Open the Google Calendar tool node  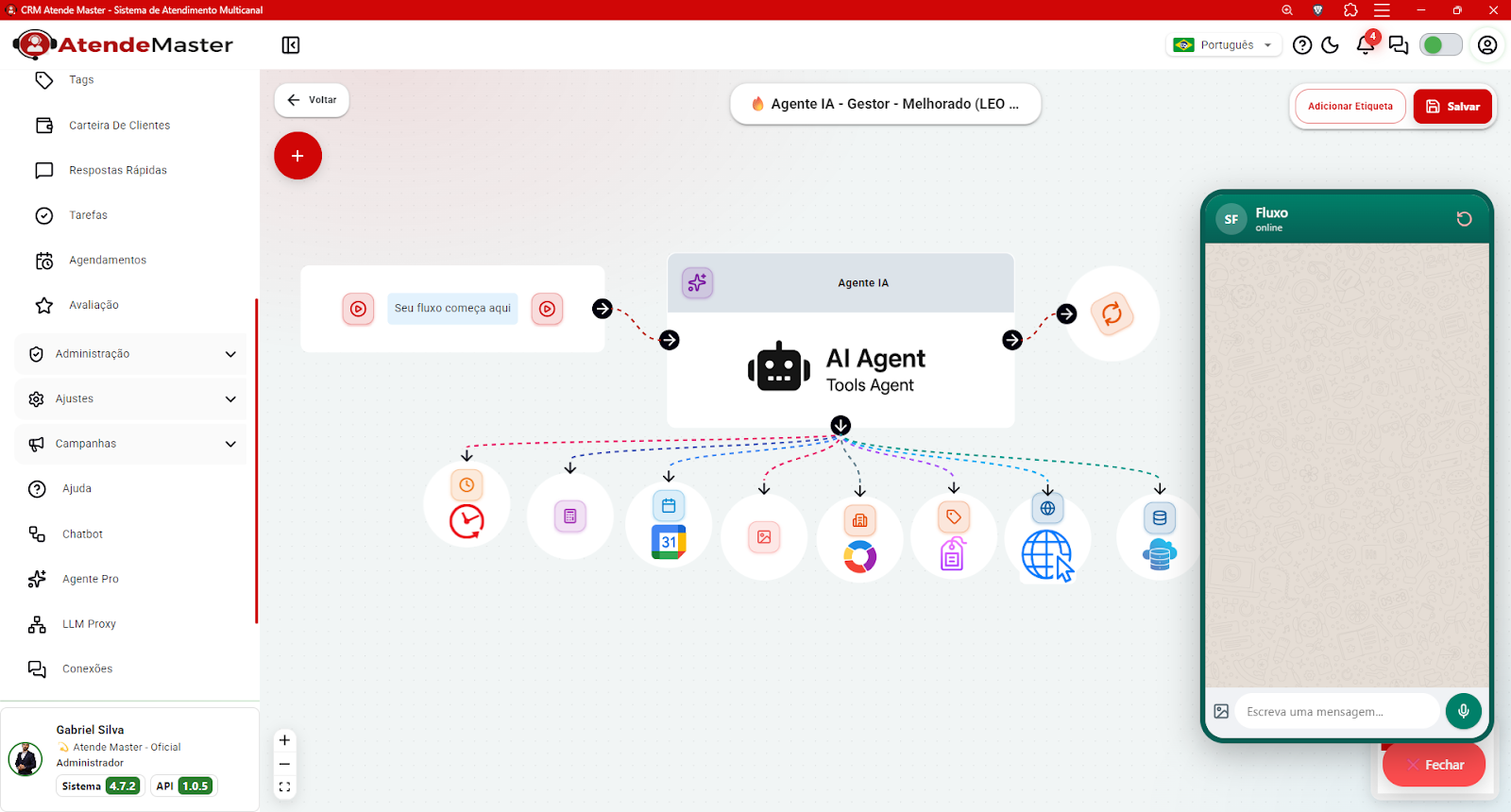669,524
